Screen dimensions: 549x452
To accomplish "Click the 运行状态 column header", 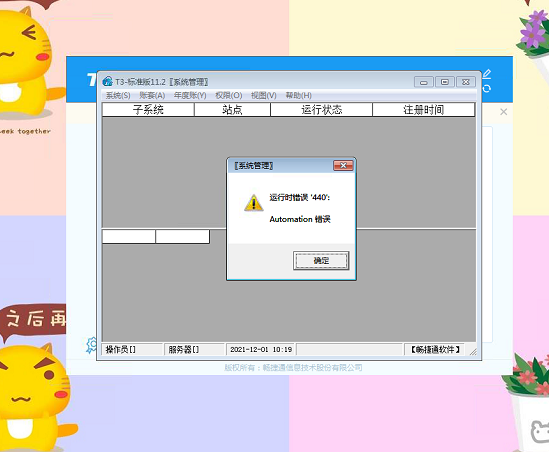I will pyautogui.click(x=321, y=110).
